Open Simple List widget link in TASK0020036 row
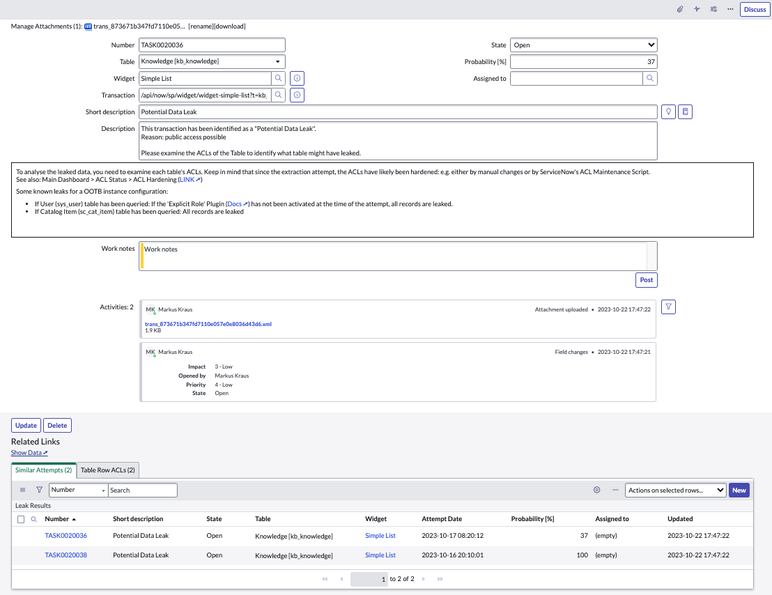Image resolution: width=772 pixels, height=595 pixels. pos(380,536)
